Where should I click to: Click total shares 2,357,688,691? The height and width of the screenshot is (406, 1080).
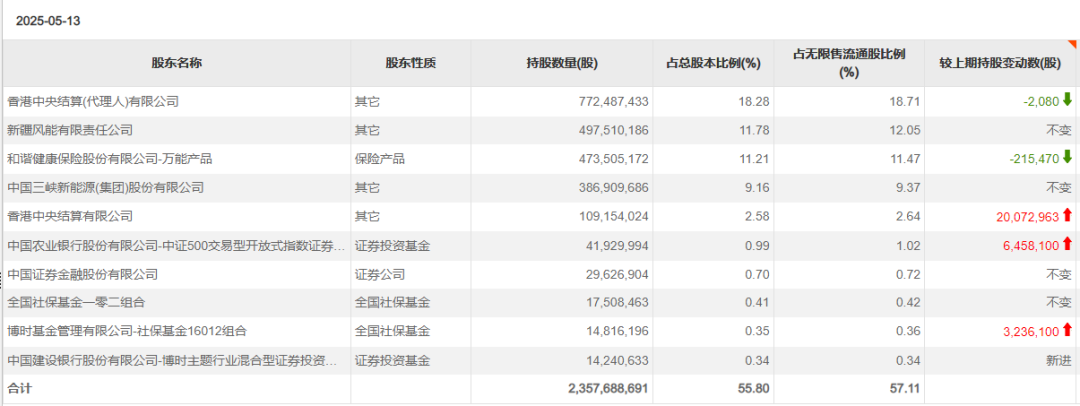609,389
